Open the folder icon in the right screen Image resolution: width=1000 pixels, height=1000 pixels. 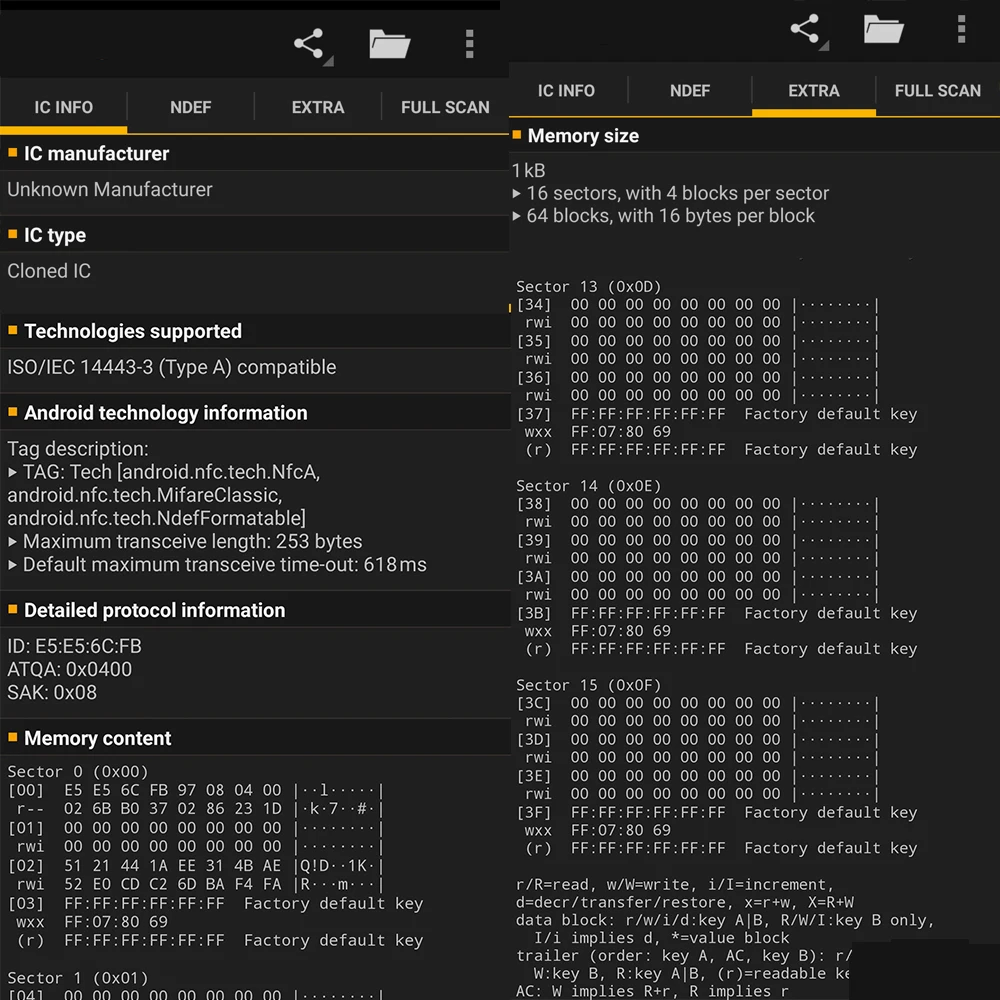[884, 29]
